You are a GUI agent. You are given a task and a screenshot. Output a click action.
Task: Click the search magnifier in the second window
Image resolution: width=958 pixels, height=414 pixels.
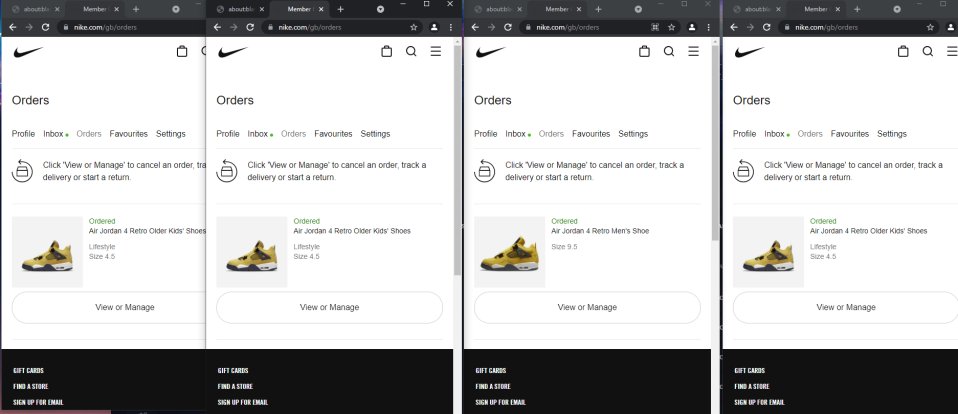pyautogui.click(x=411, y=52)
